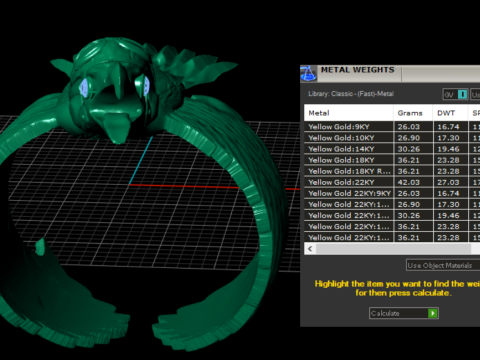This screenshot has width=480, height=360.
Task: Click the Metal Weights scale icon
Action: 308,73
